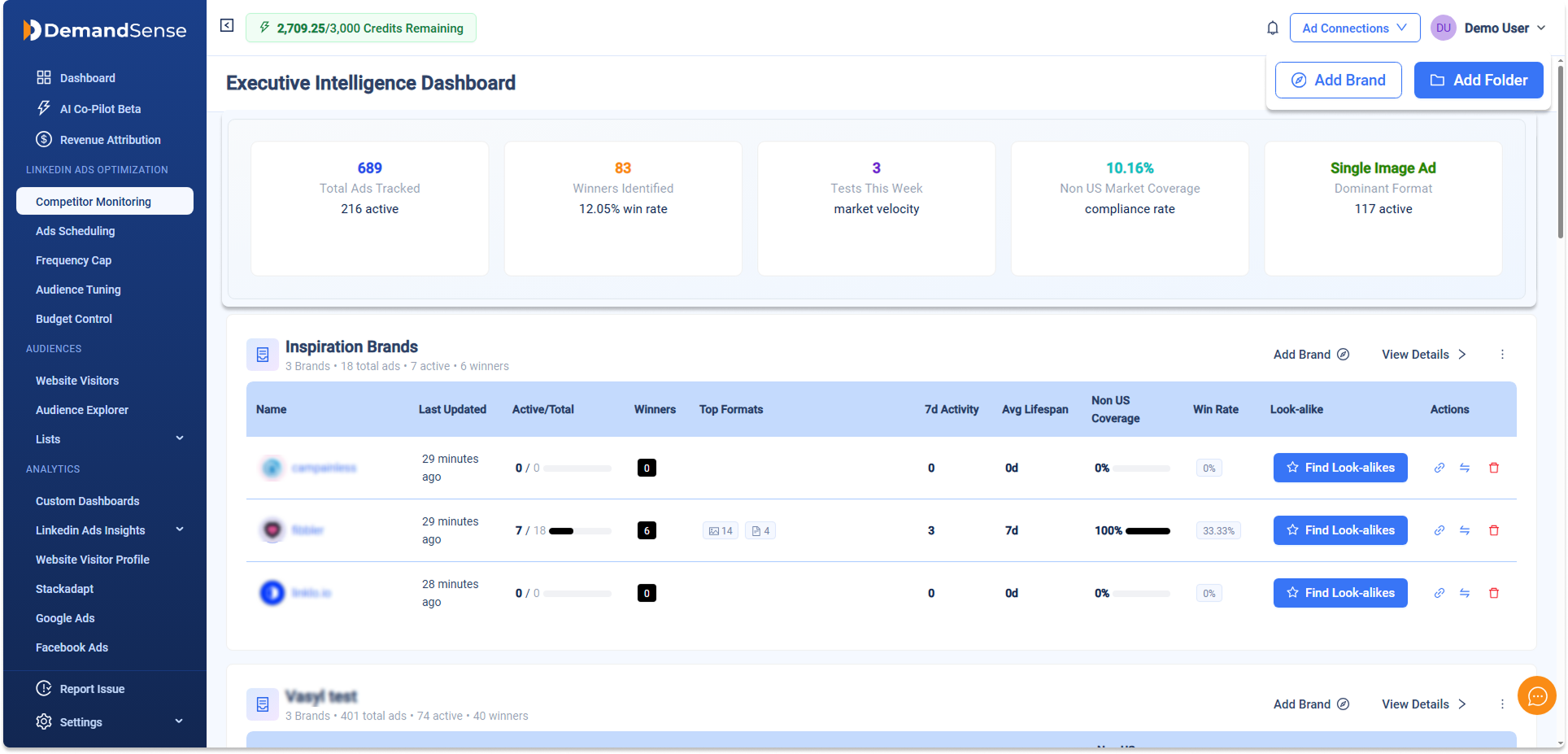Click the 100% Non US Coverage progress bar
The height and width of the screenshot is (754, 1568).
1148,531
